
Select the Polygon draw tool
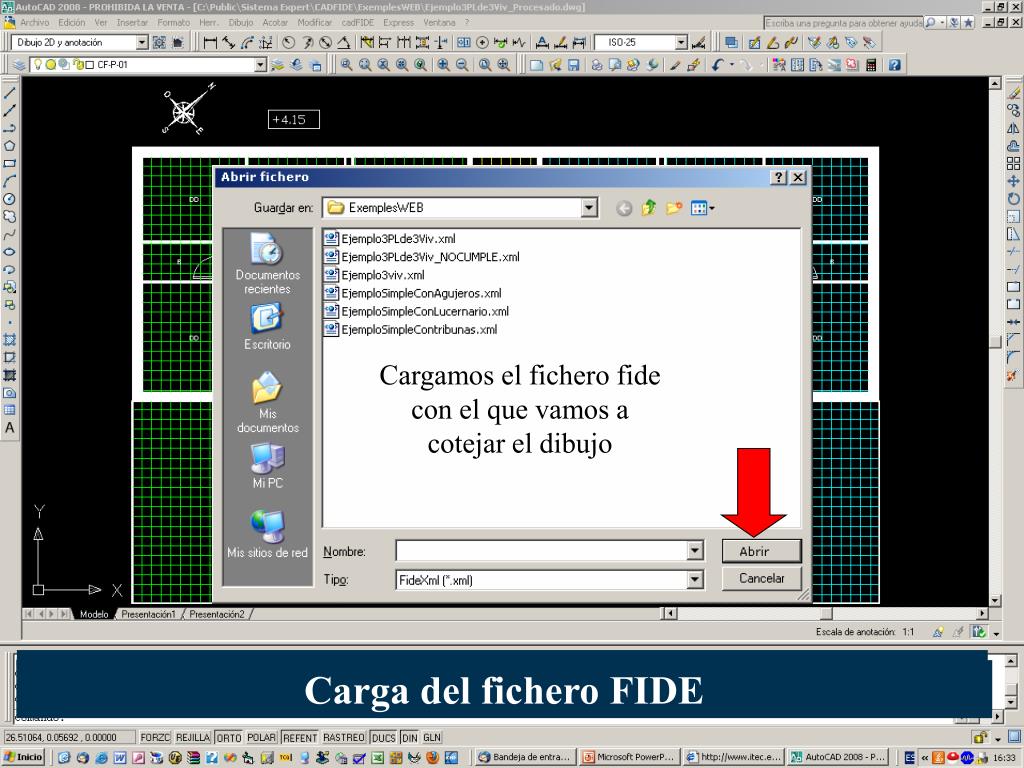(9, 146)
